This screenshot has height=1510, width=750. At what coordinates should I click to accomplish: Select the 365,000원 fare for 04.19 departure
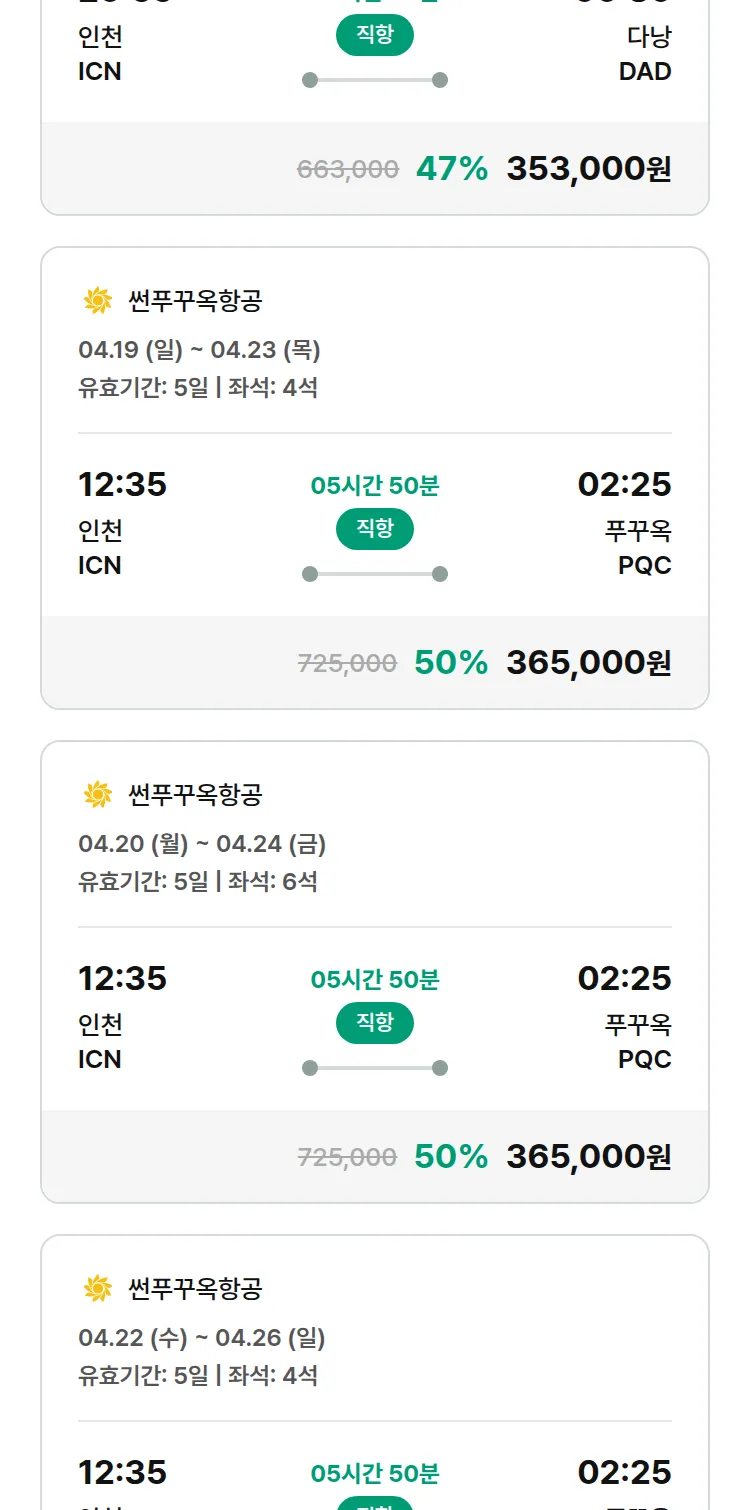tap(588, 663)
